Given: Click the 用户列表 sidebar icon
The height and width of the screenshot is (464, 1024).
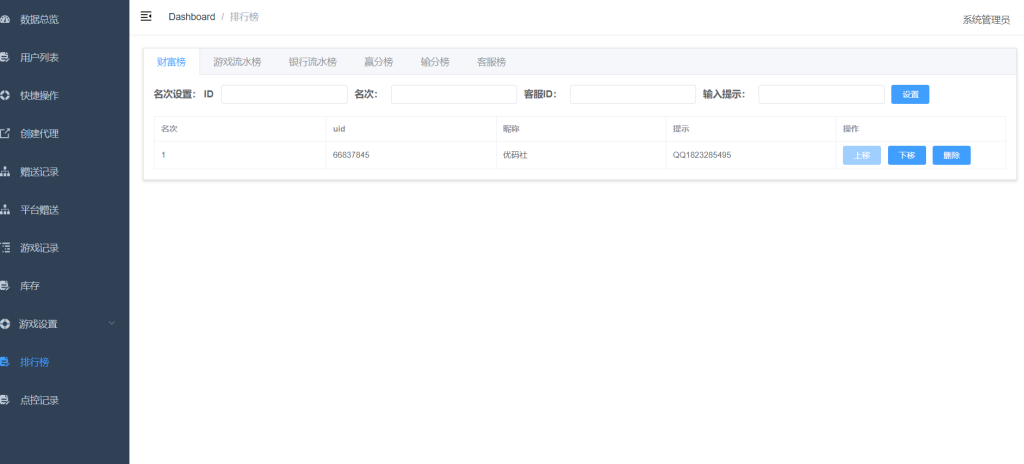Looking at the screenshot, I should pos(5,58).
